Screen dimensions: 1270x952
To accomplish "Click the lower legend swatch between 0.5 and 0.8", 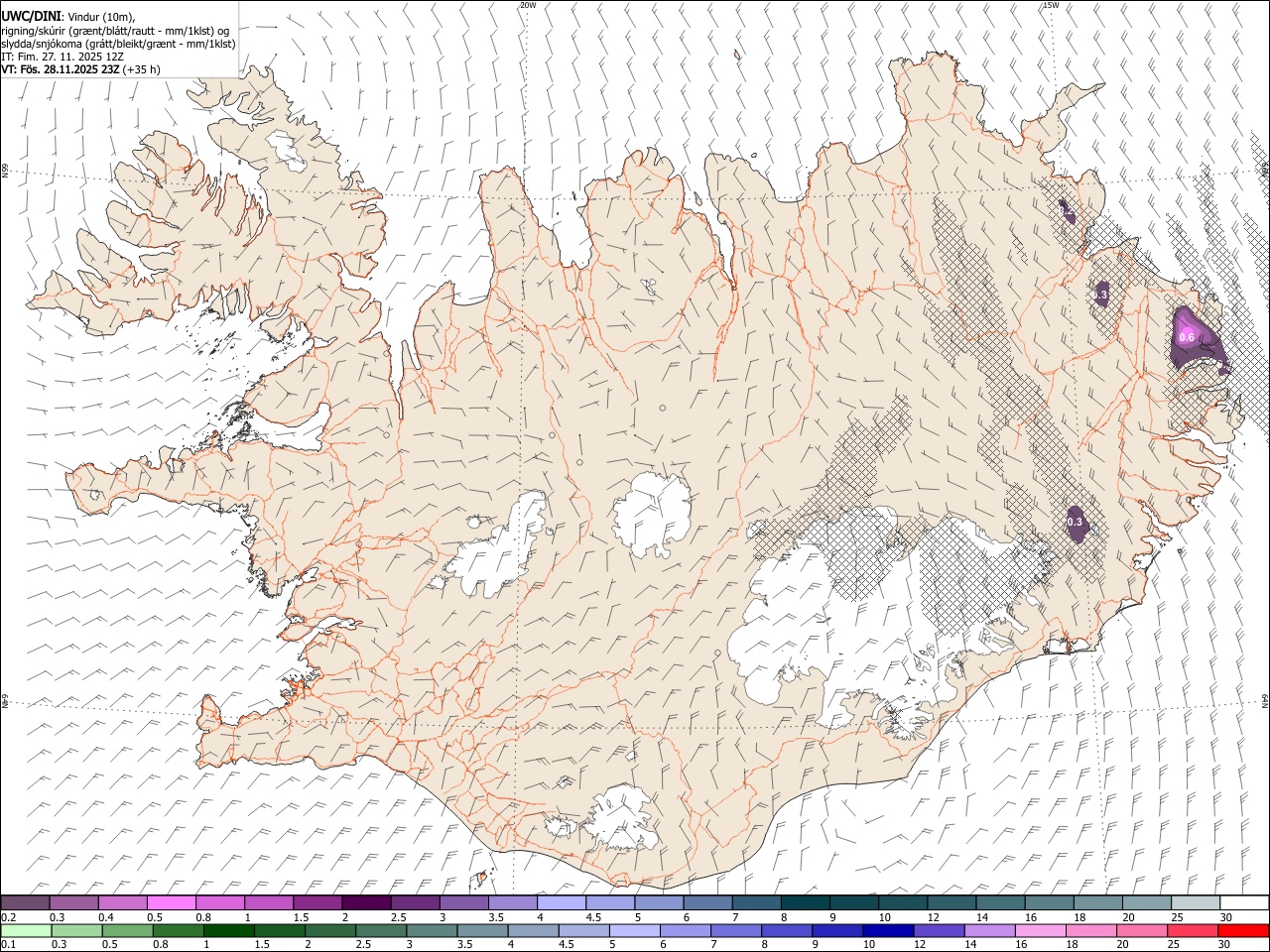I will pos(128,930).
